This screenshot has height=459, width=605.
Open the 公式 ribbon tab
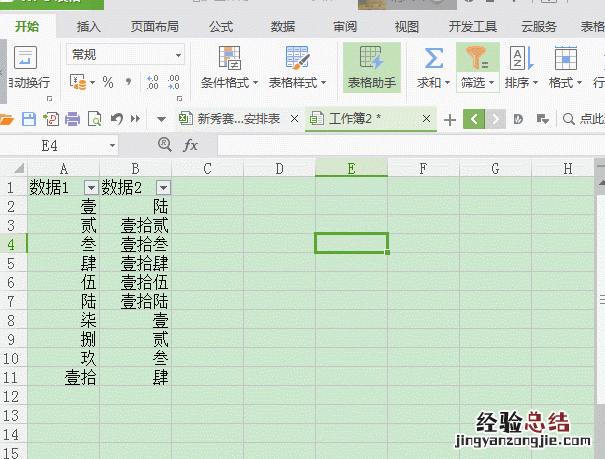[221, 26]
